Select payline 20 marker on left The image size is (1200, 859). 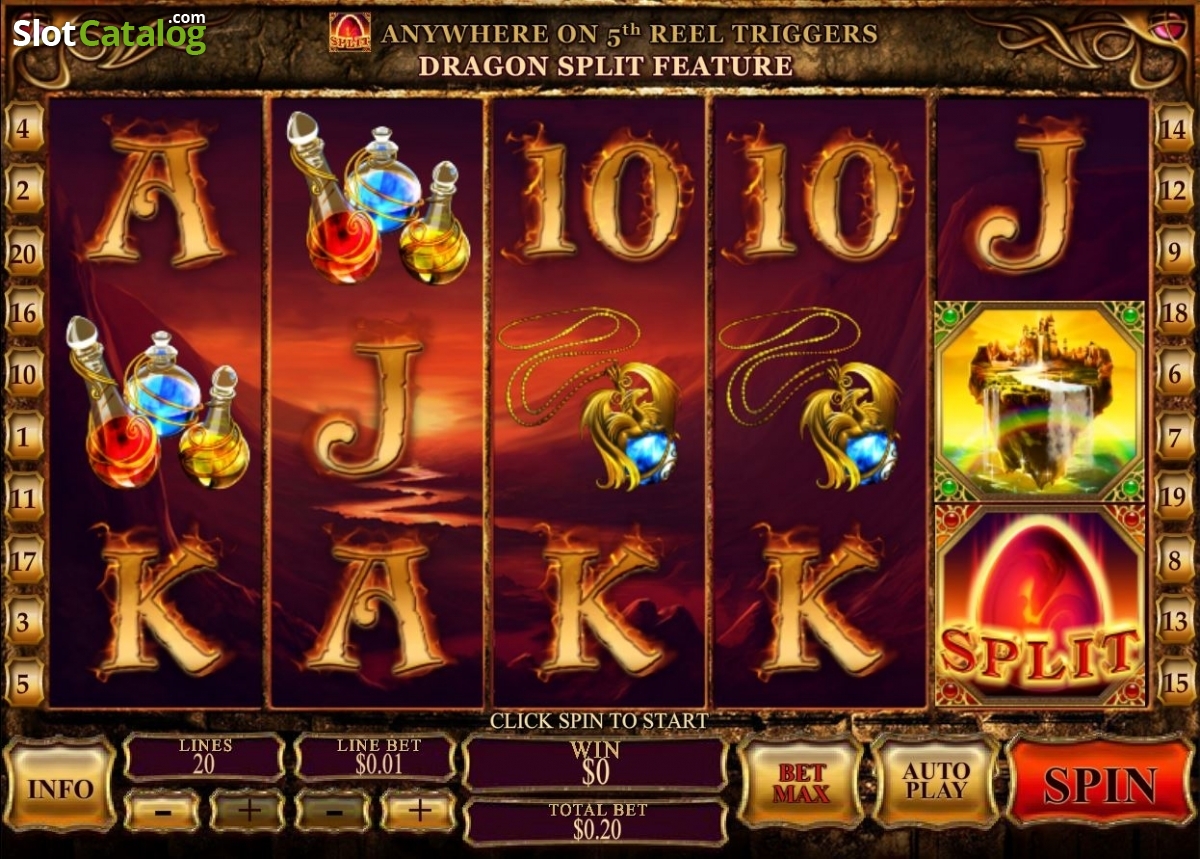tap(24, 252)
